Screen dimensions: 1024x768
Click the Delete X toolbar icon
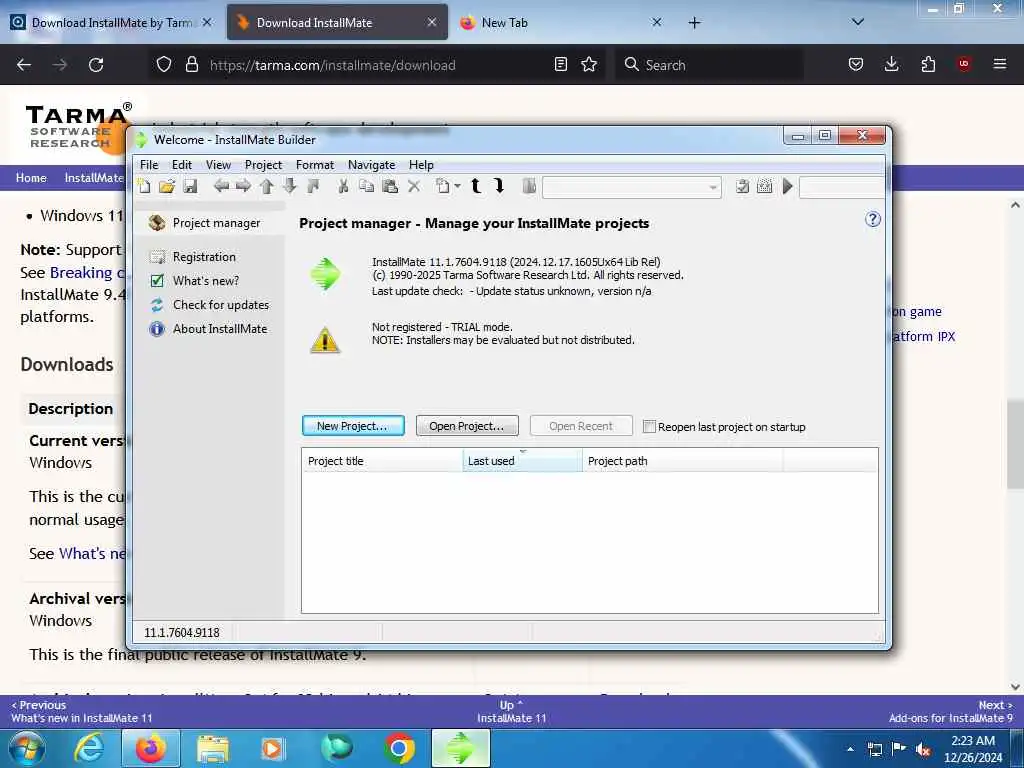[x=414, y=187]
